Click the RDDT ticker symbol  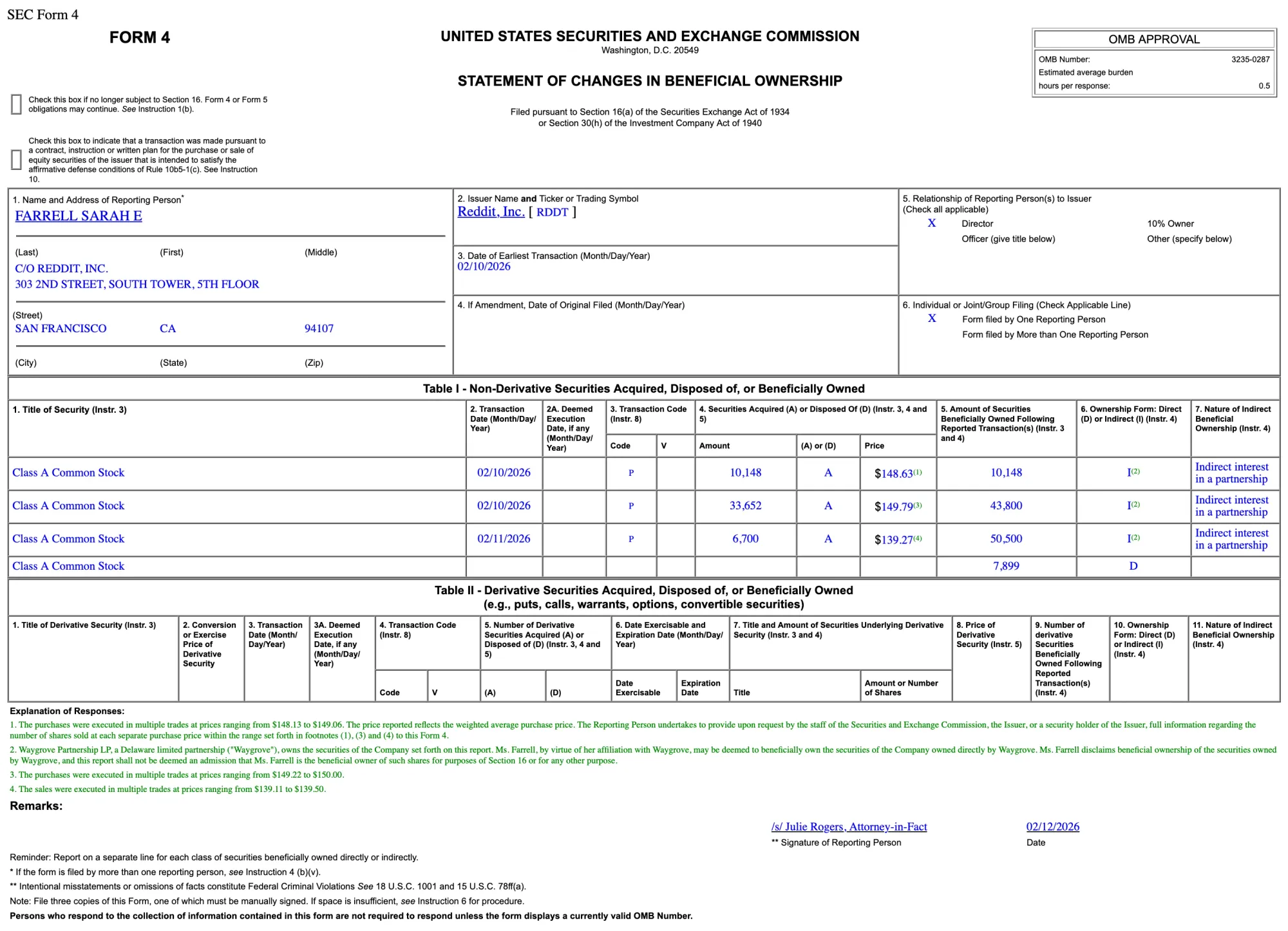coord(552,212)
